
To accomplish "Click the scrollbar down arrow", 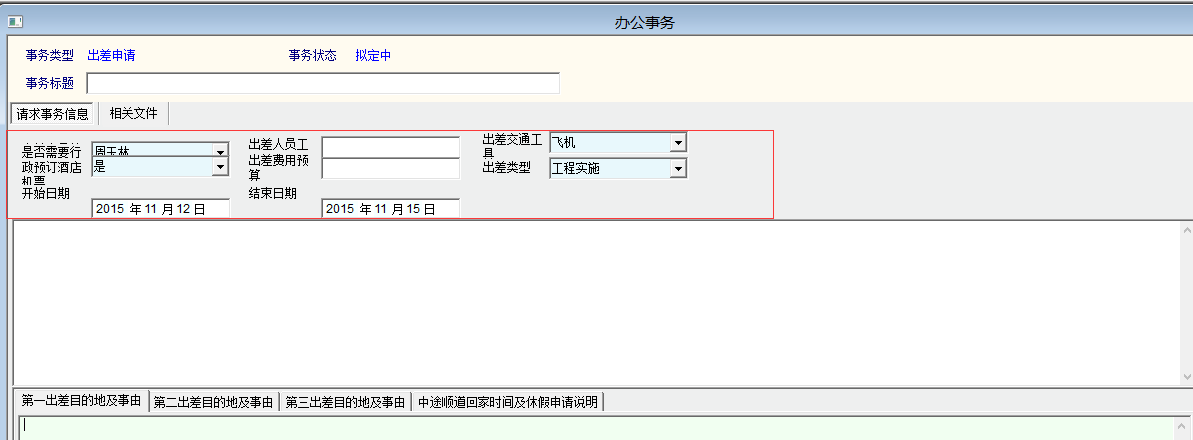I will 1185,376.
